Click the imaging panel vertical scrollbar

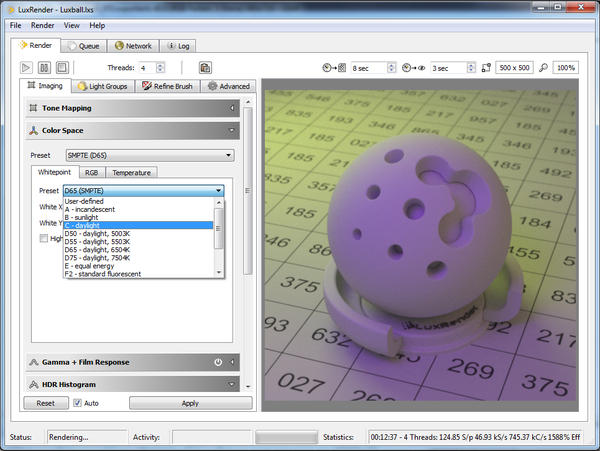point(248,191)
